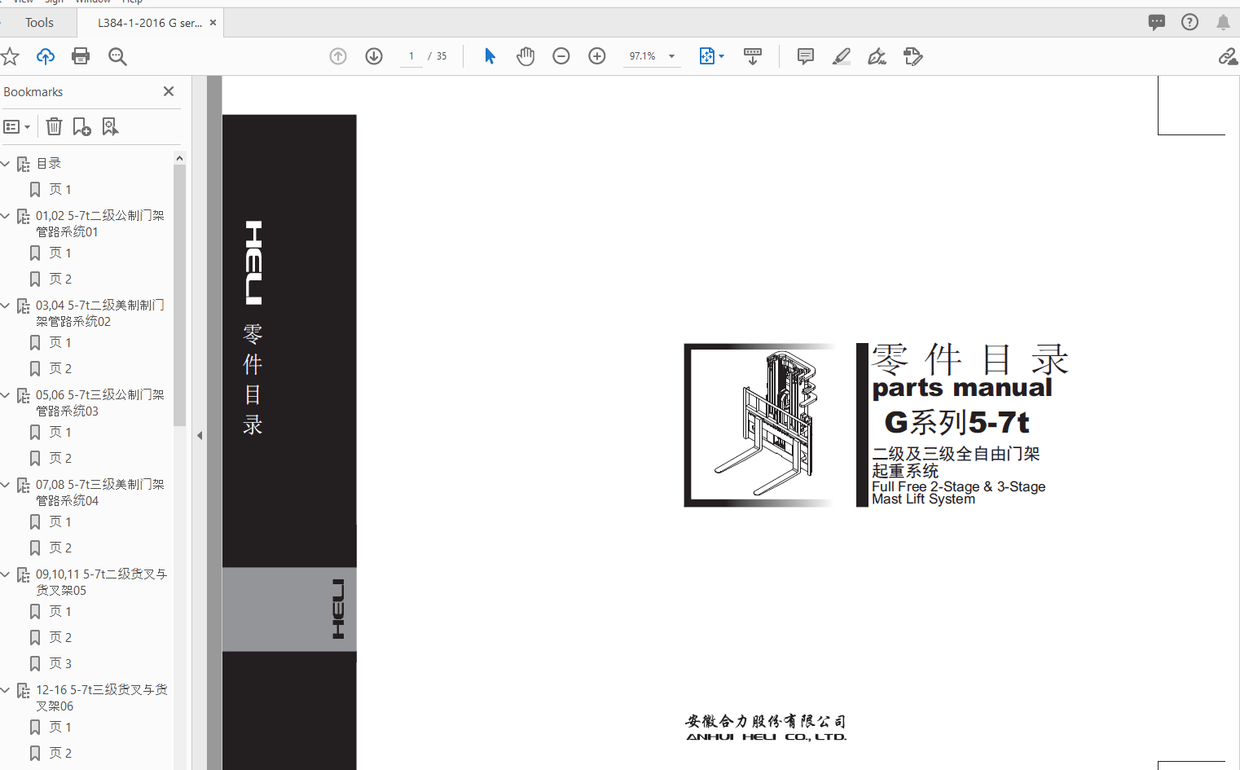Open the zoom level dropdown
Viewport: 1240px width, 770px height.
click(672, 57)
